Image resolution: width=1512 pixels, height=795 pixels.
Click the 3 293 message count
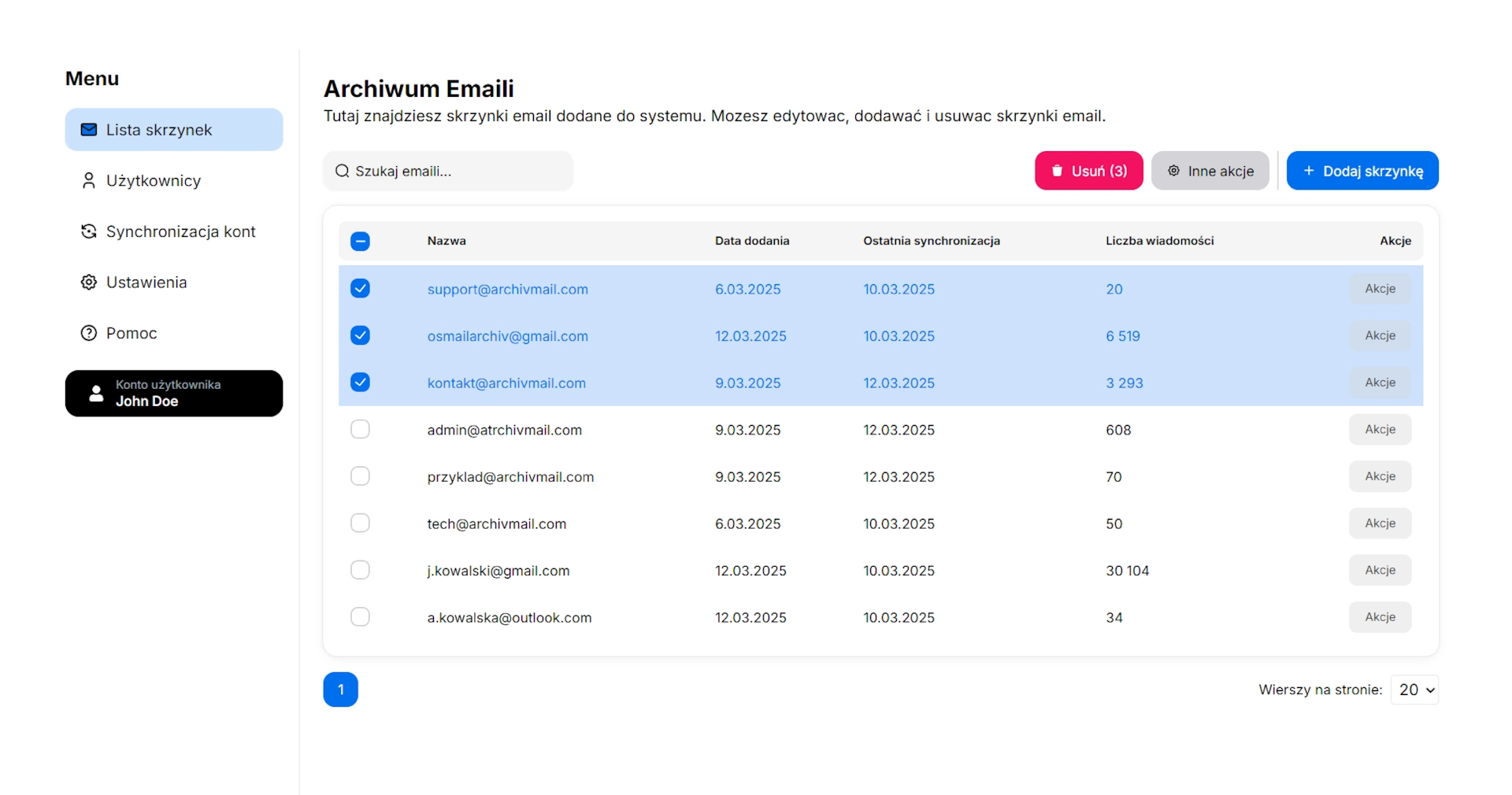(1125, 383)
